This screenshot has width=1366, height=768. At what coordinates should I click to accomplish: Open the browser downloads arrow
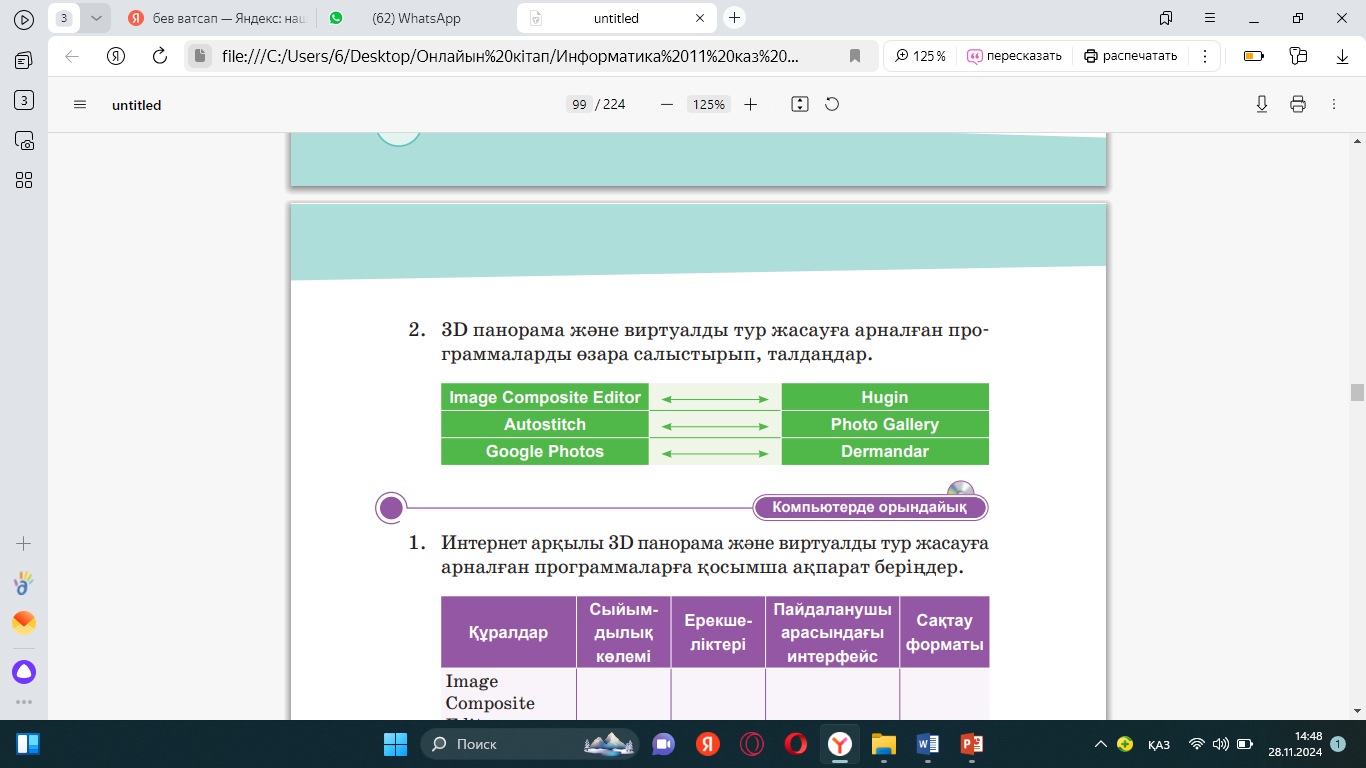tap(1343, 56)
